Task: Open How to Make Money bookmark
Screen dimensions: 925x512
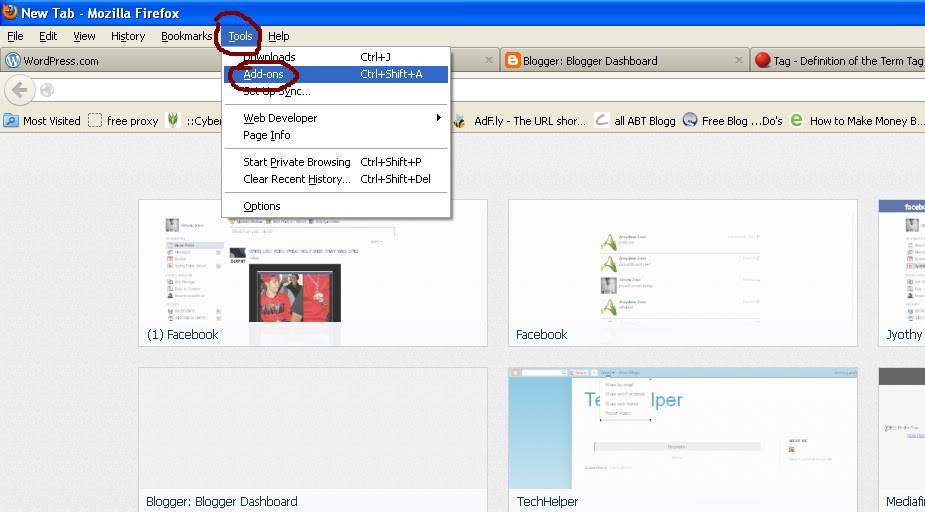Action: (x=857, y=121)
